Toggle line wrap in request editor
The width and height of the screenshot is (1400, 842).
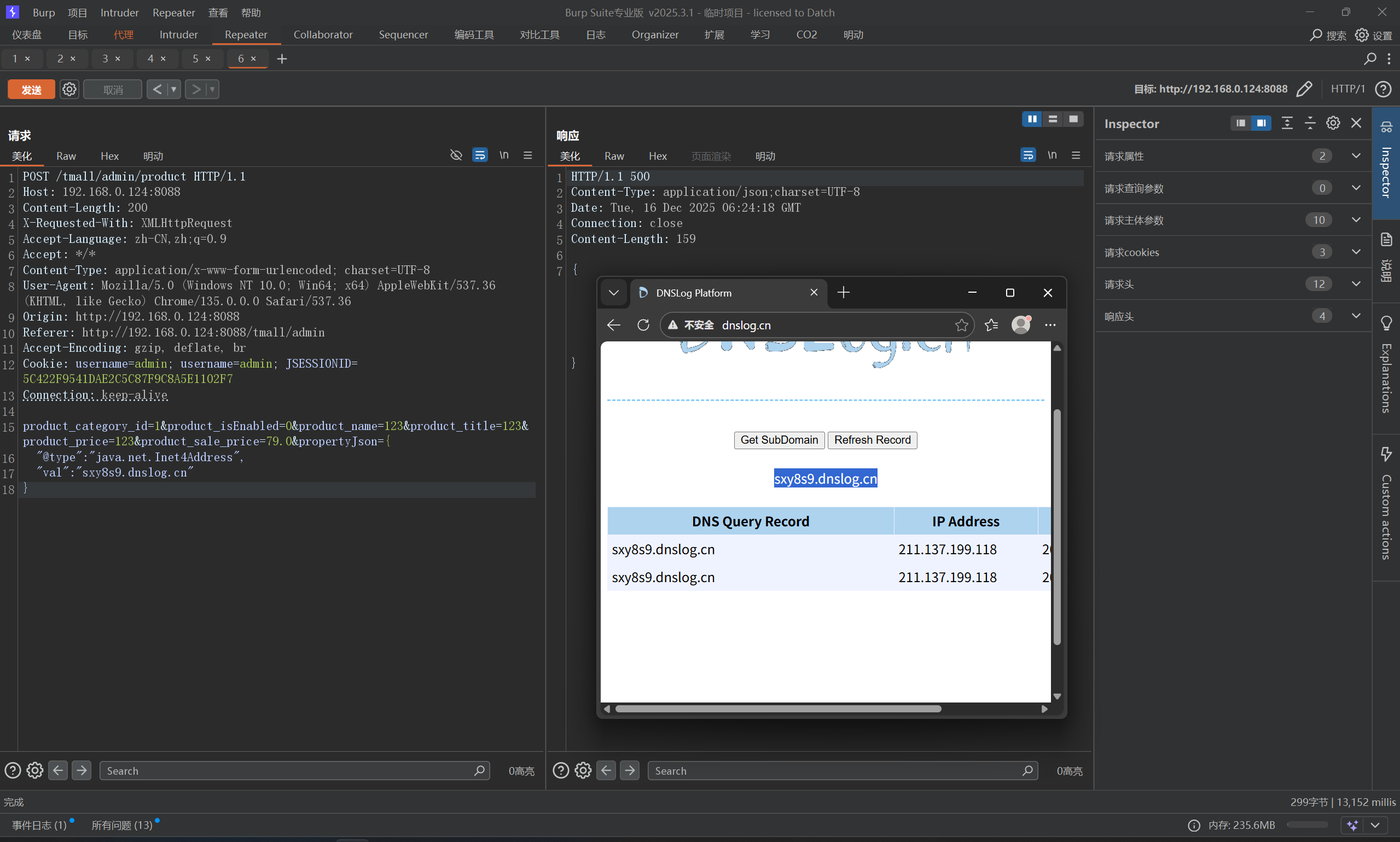[480, 155]
